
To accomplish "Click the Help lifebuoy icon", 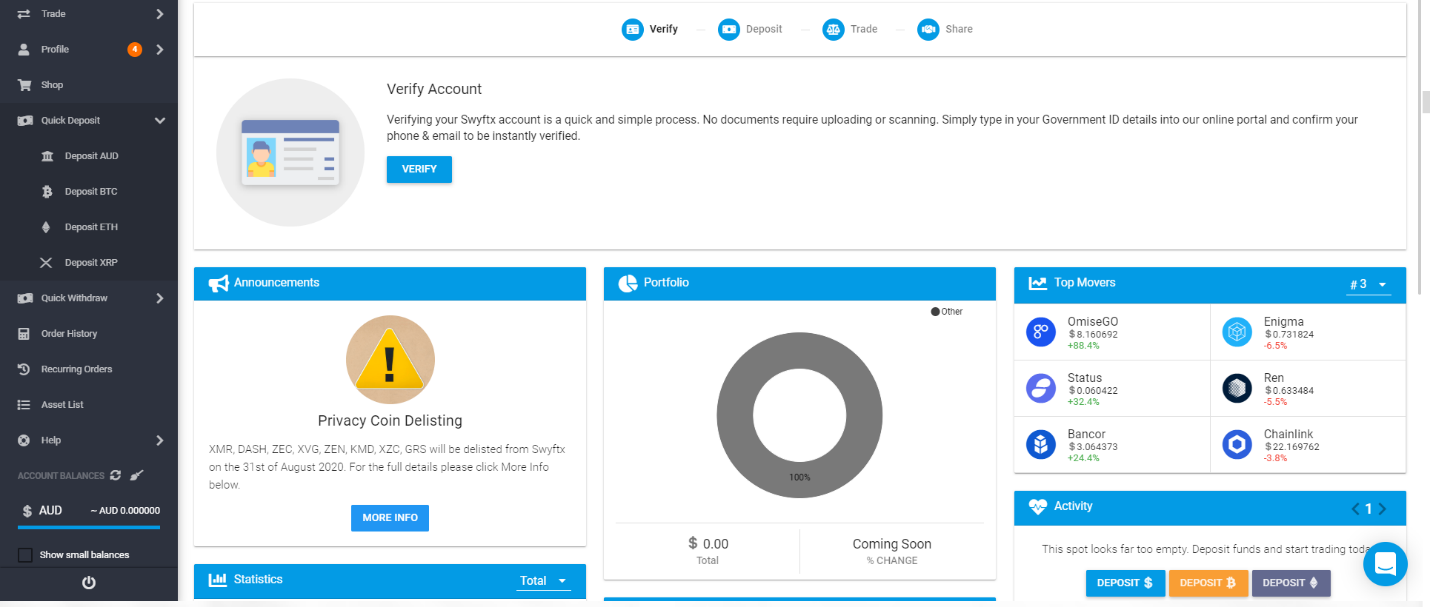I will [x=24, y=440].
